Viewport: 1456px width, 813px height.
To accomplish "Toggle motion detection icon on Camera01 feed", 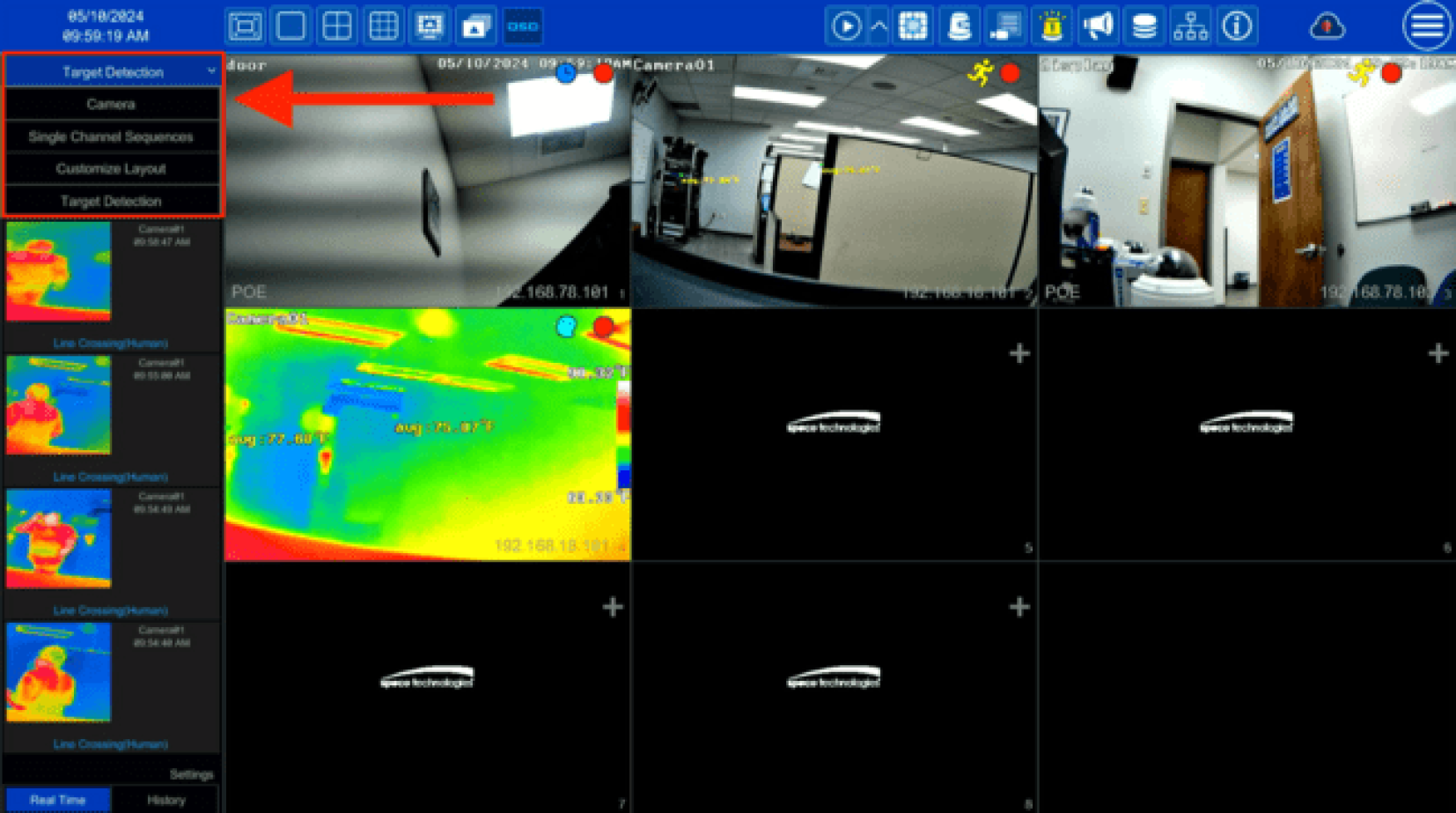I will pyautogui.click(x=980, y=73).
